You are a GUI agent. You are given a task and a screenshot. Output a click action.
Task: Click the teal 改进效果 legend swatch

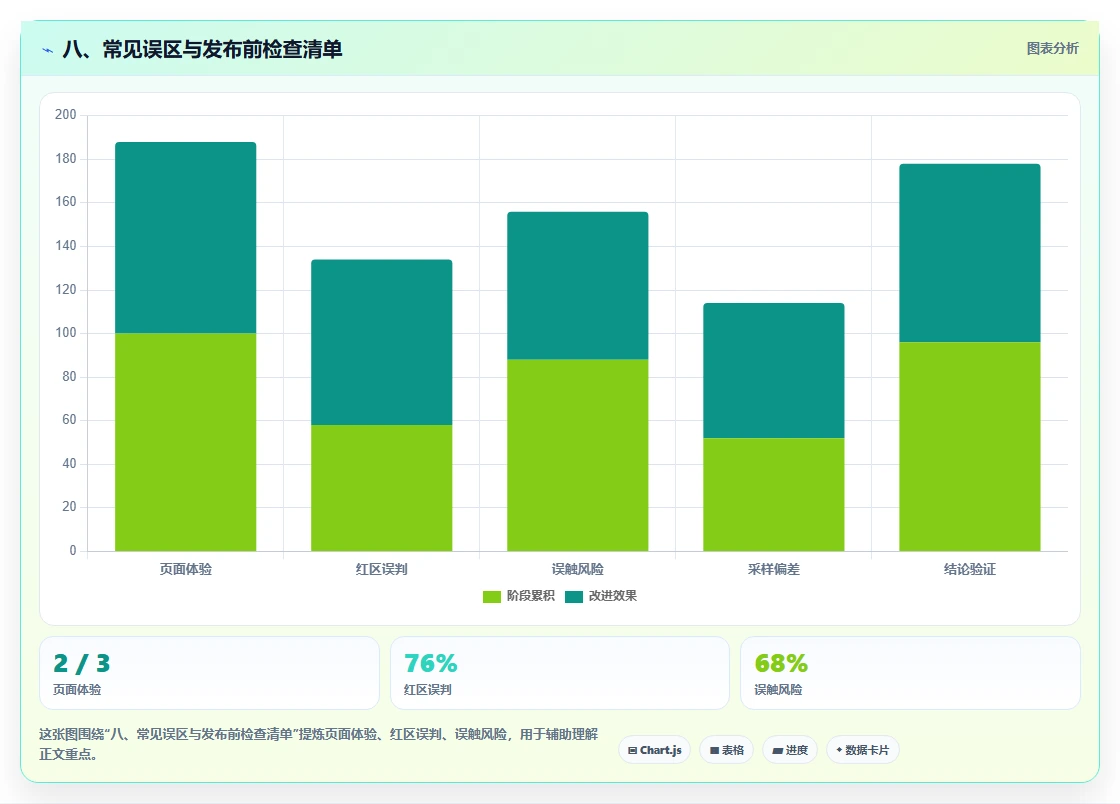pyautogui.click(x=574, y=597)
